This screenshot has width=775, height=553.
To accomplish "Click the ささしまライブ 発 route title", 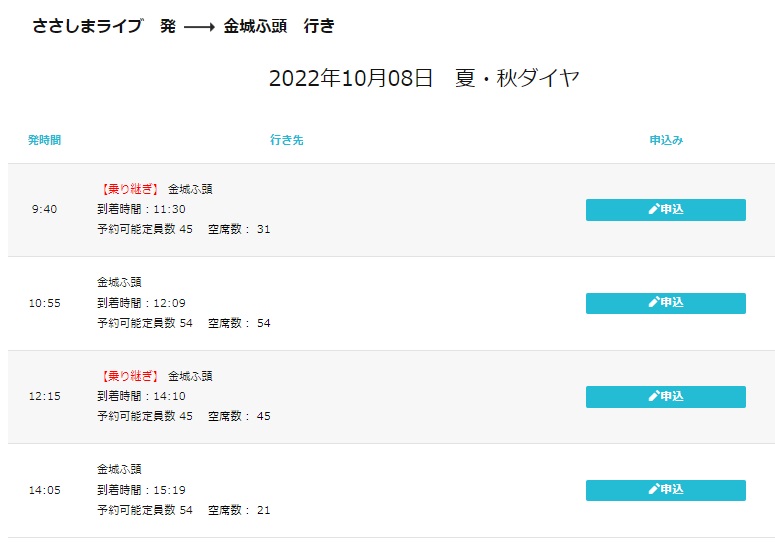I will click(104, 26).
